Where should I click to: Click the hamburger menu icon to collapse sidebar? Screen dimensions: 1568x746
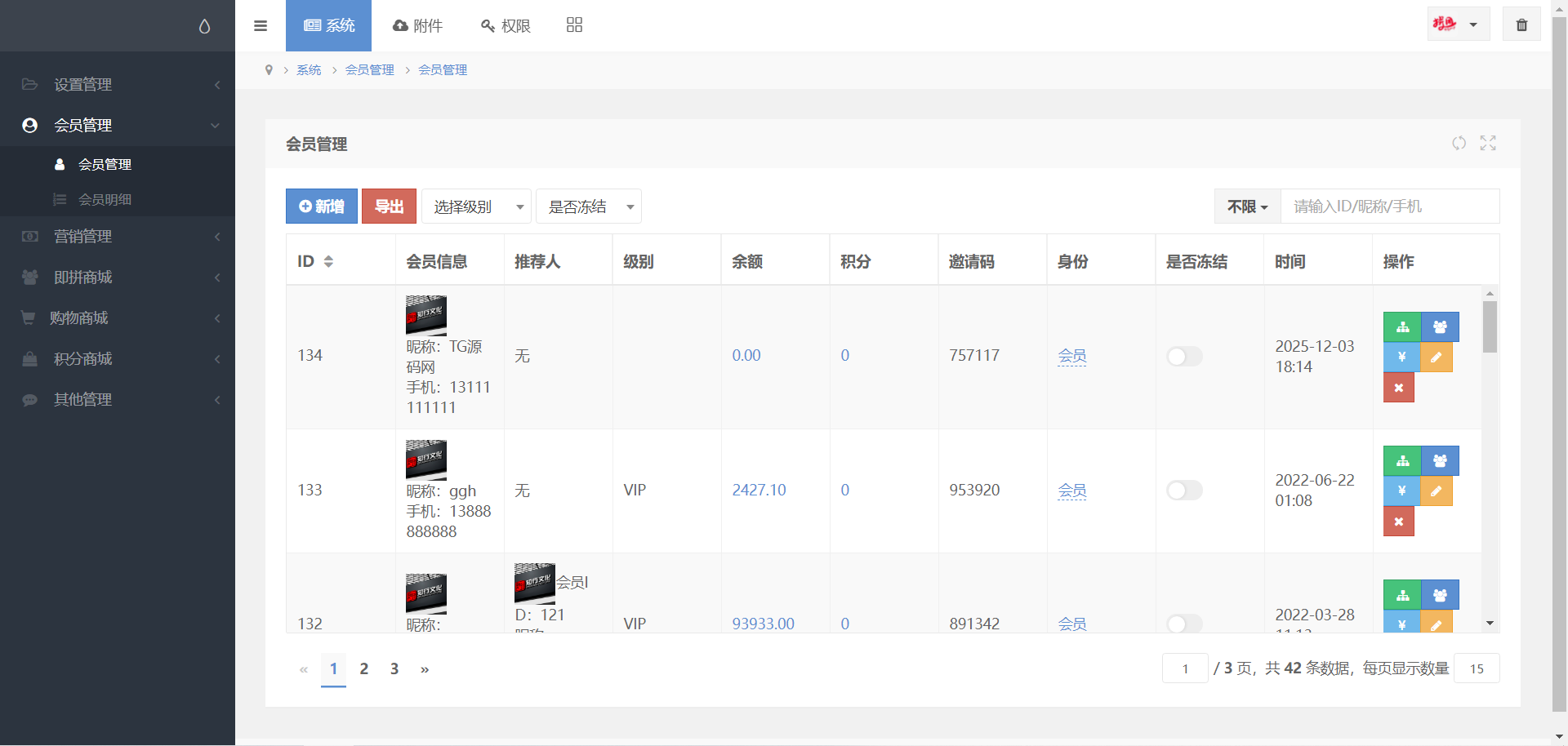click(261, 25)
